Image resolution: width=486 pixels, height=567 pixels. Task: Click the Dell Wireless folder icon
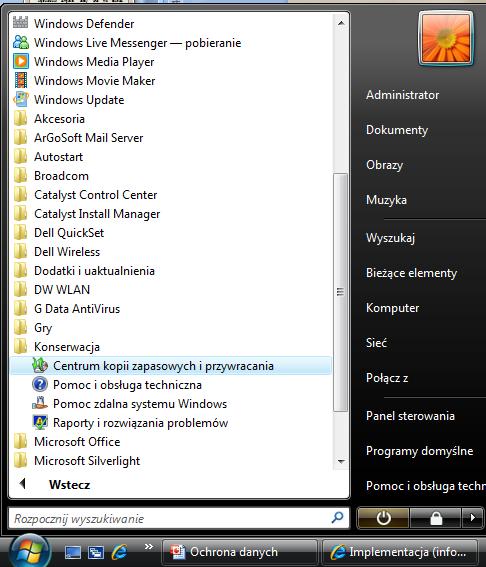pyautogui.click(x=20, y=251)
